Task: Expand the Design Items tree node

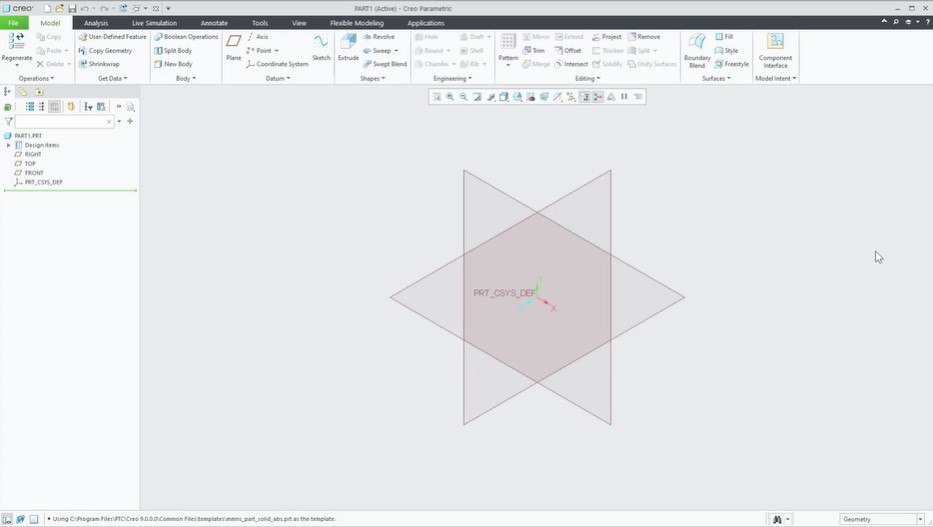Action: tap(8, 145)
